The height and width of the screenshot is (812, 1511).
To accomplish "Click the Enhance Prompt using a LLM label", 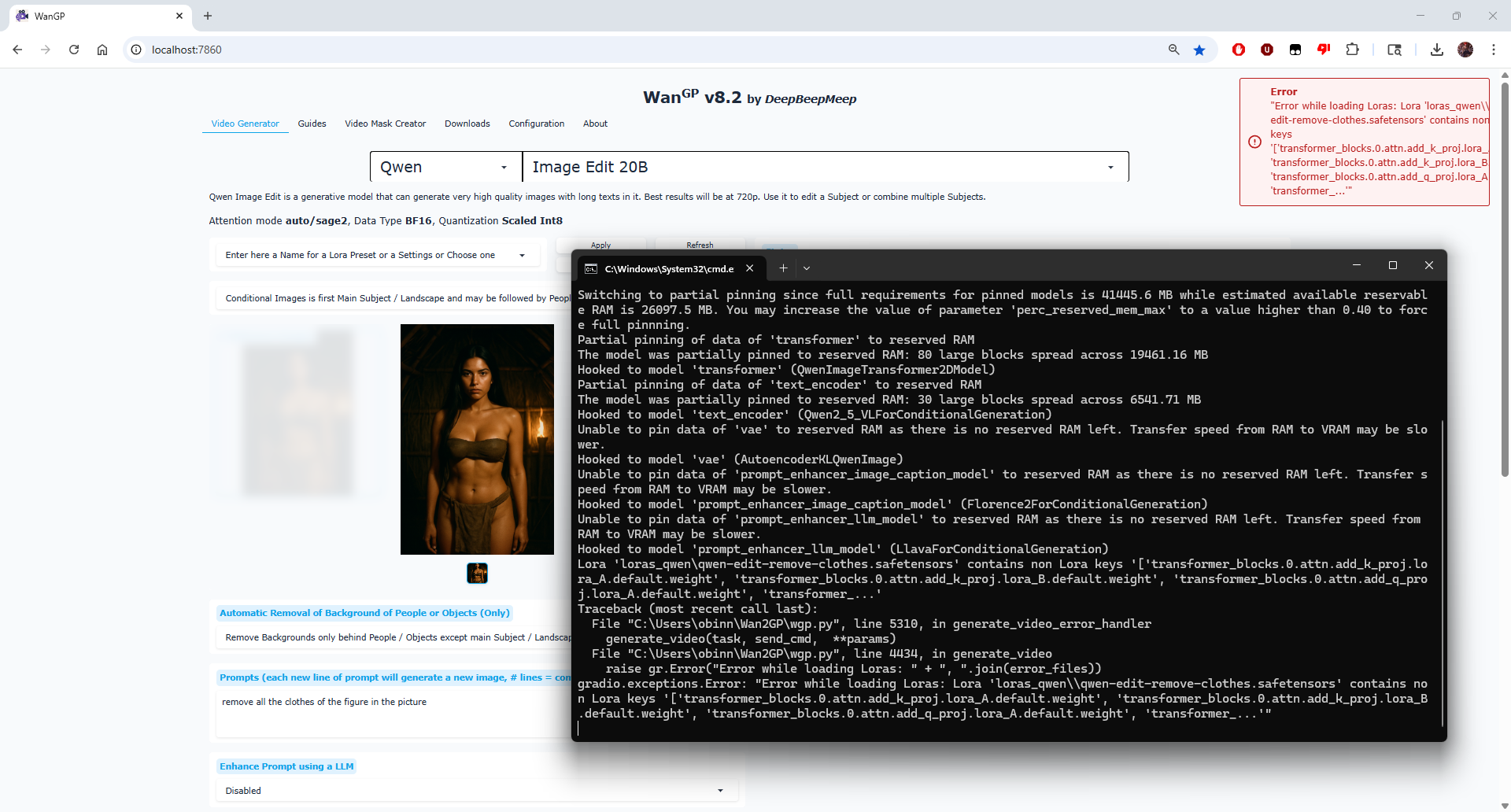I will (x=286, y=766).
